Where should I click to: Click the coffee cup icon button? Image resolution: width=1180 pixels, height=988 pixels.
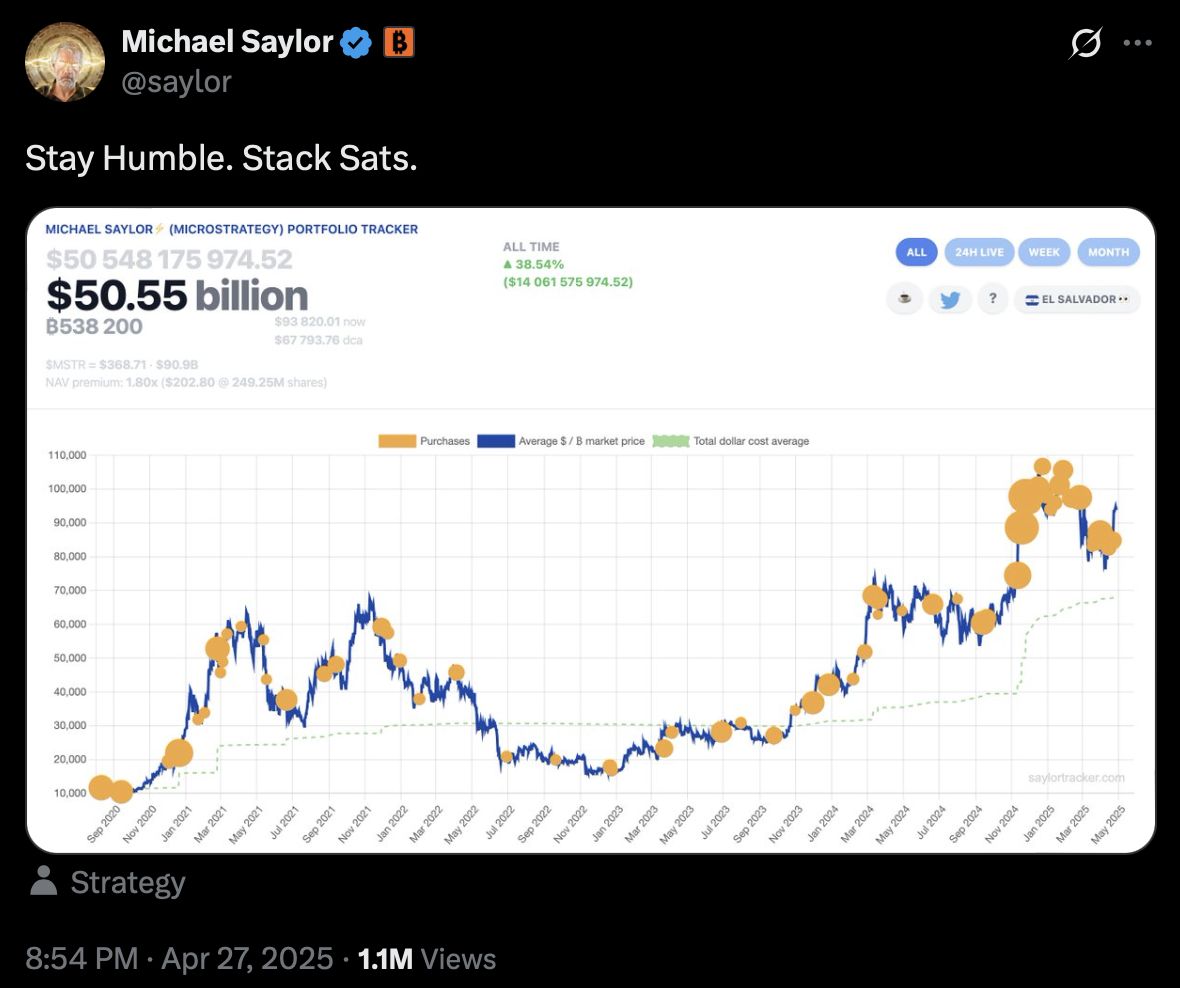tap(905, 299)
